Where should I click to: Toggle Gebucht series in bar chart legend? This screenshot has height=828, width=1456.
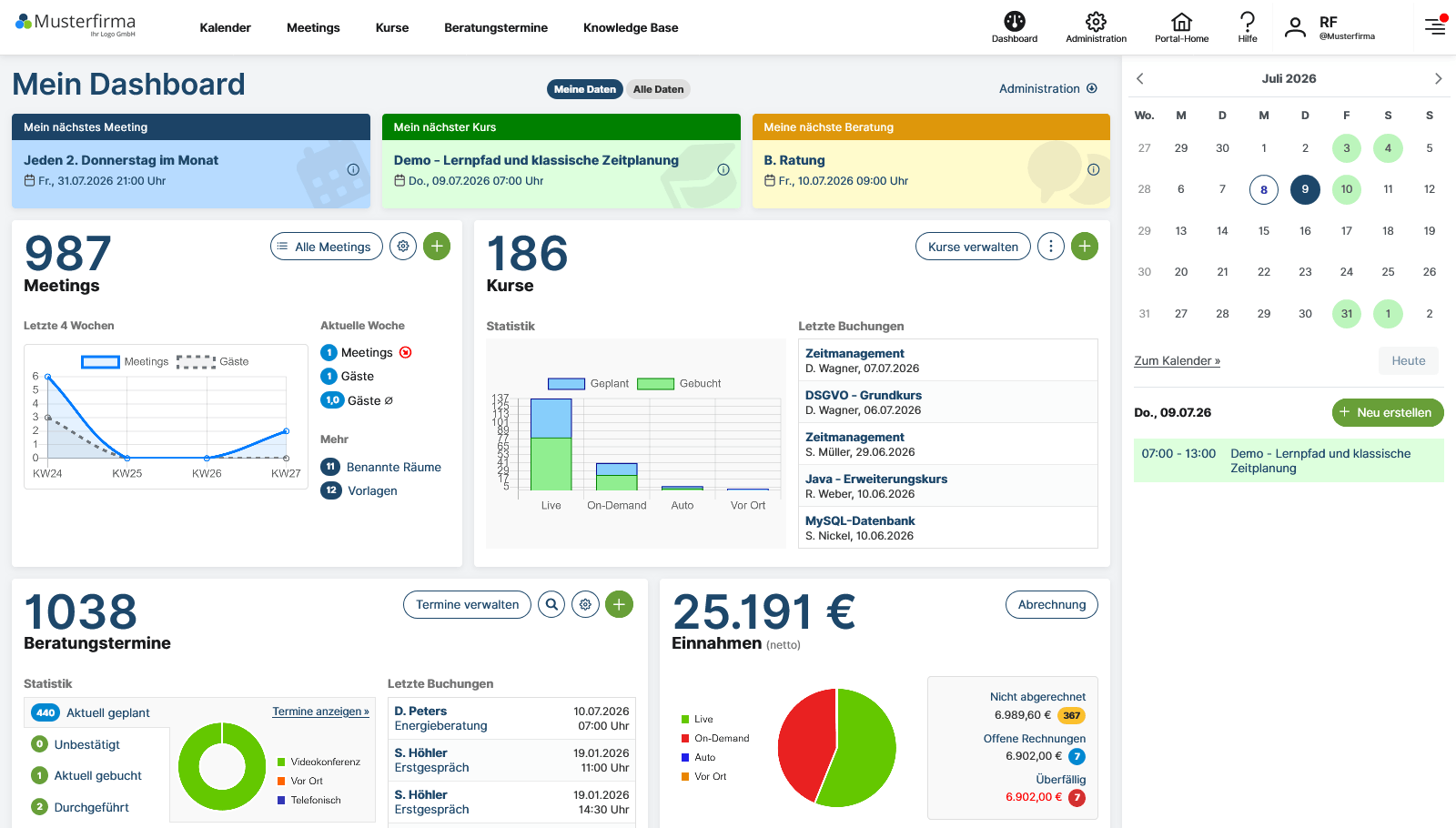coord(679,383)
